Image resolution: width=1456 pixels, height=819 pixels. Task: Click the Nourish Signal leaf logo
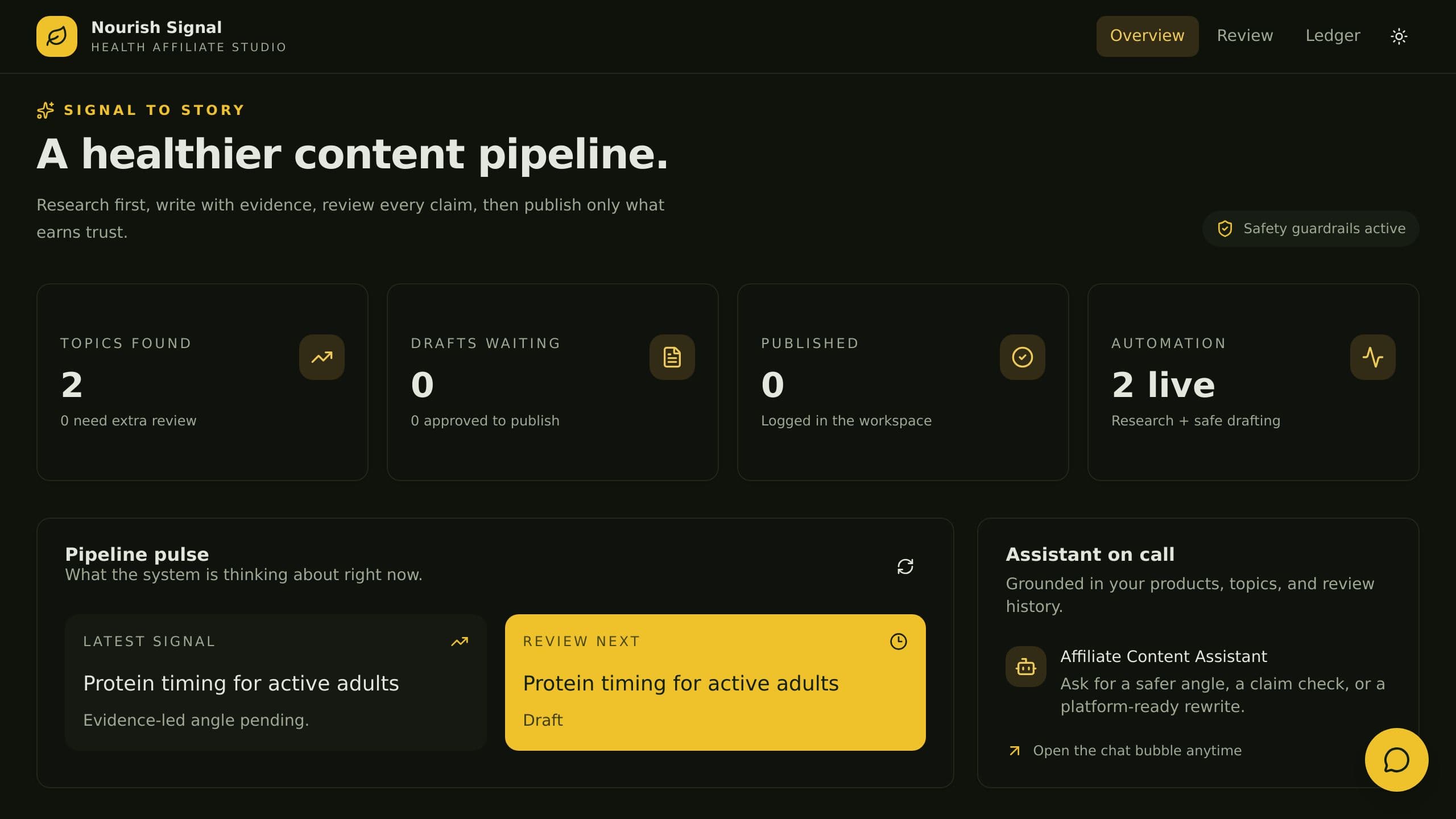click(x=57, y=36)
